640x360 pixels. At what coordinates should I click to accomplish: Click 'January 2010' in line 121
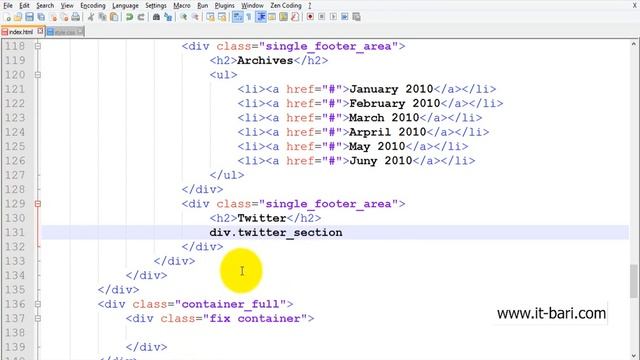tap(391, 89)
